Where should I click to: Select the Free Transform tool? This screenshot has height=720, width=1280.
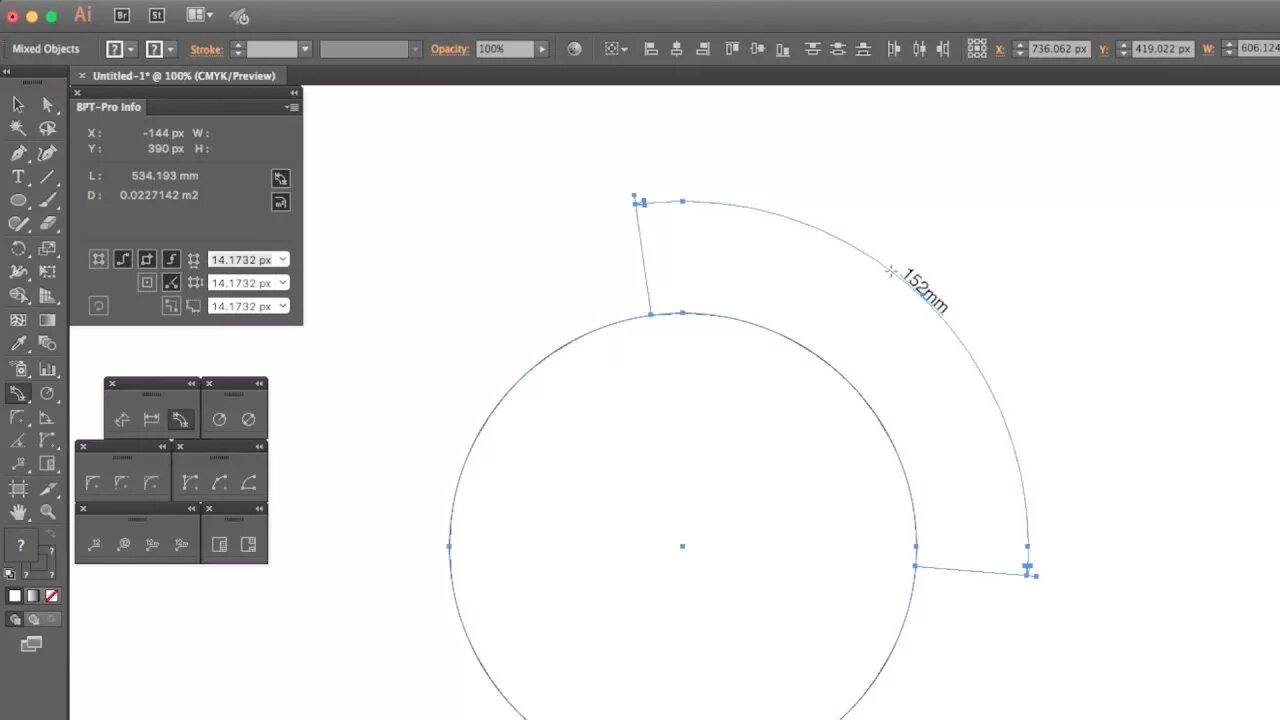(x=47, y=272)
